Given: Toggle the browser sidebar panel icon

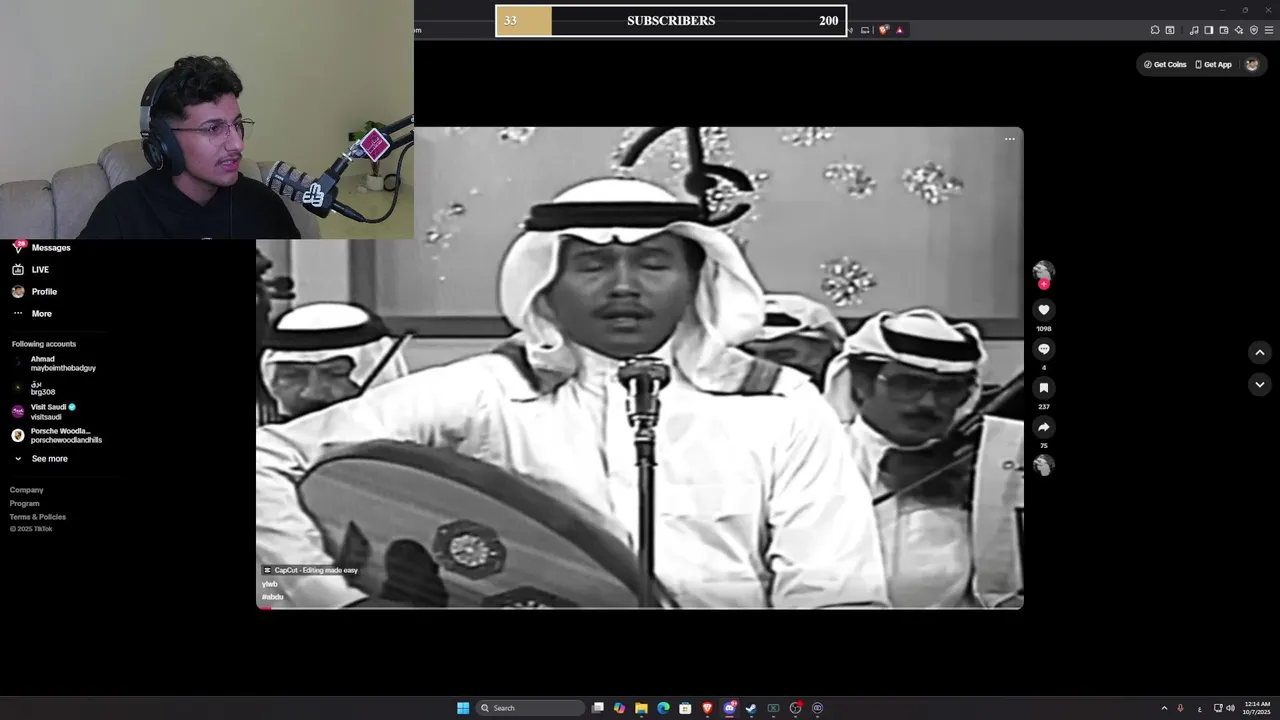Looking at the screenshot, I should pos(1209,30).
